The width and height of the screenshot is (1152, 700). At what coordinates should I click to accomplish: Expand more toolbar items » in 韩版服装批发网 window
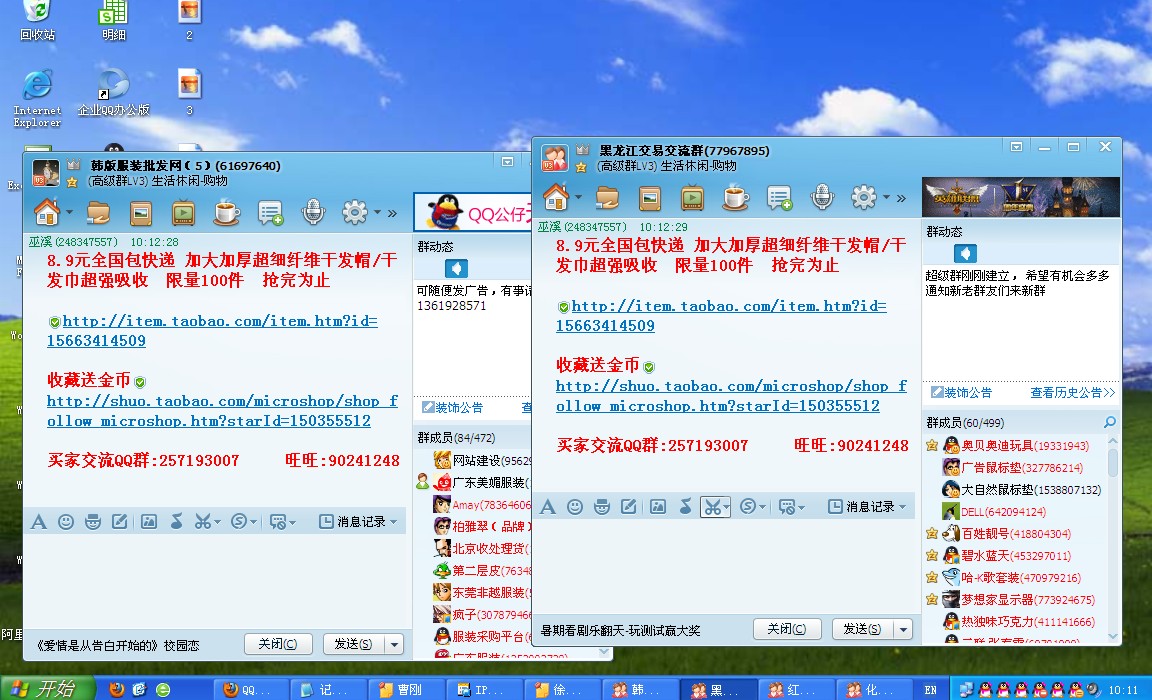(x=392, y=214)
